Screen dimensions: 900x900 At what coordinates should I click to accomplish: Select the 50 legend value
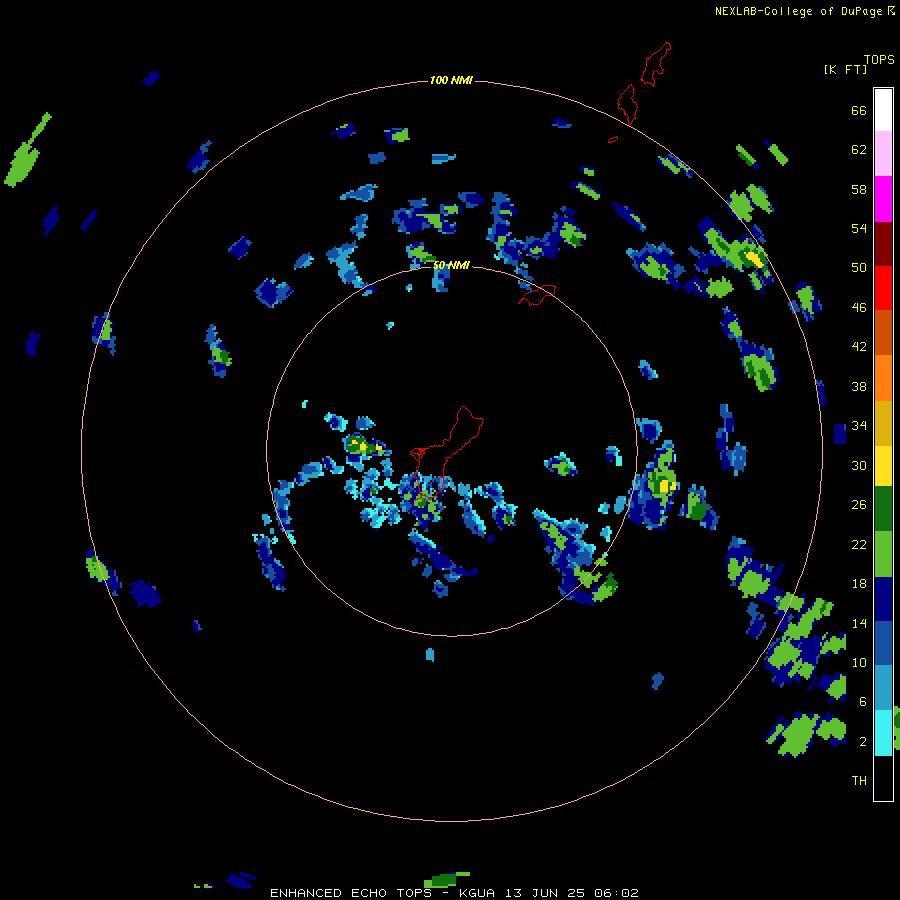[859, 268]
